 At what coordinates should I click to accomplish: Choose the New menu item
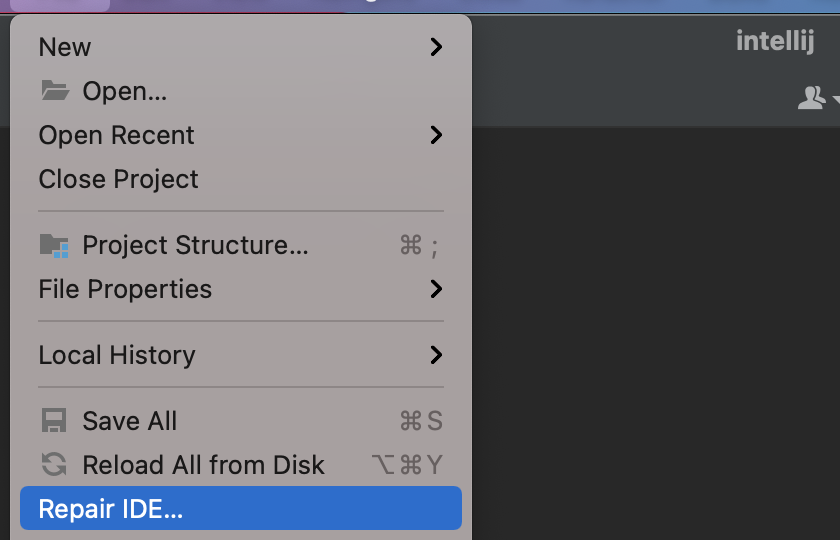[241, 47]
